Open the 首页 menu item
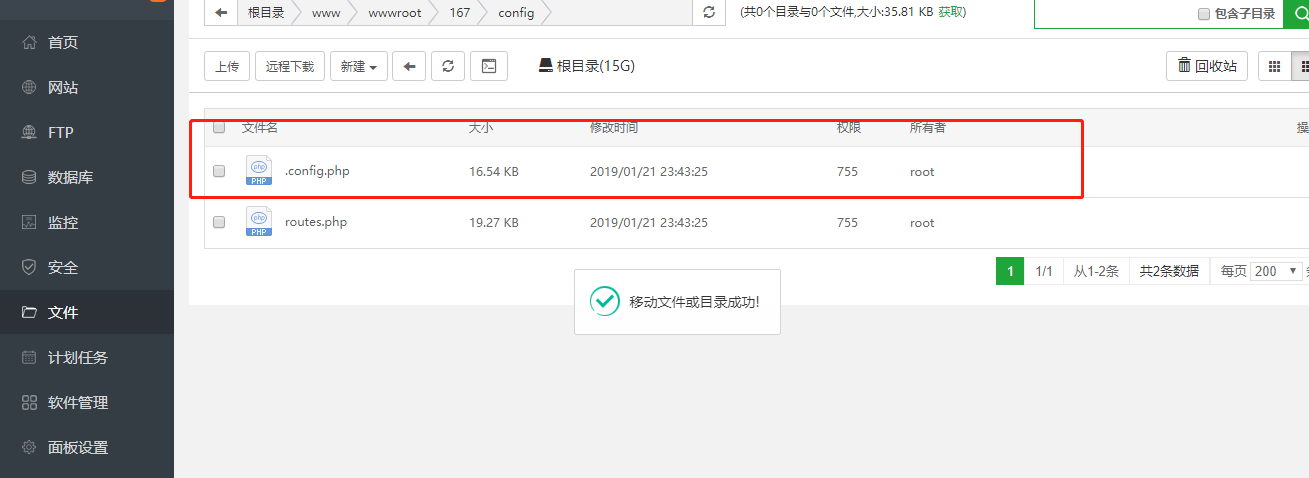 click(87, 42)
